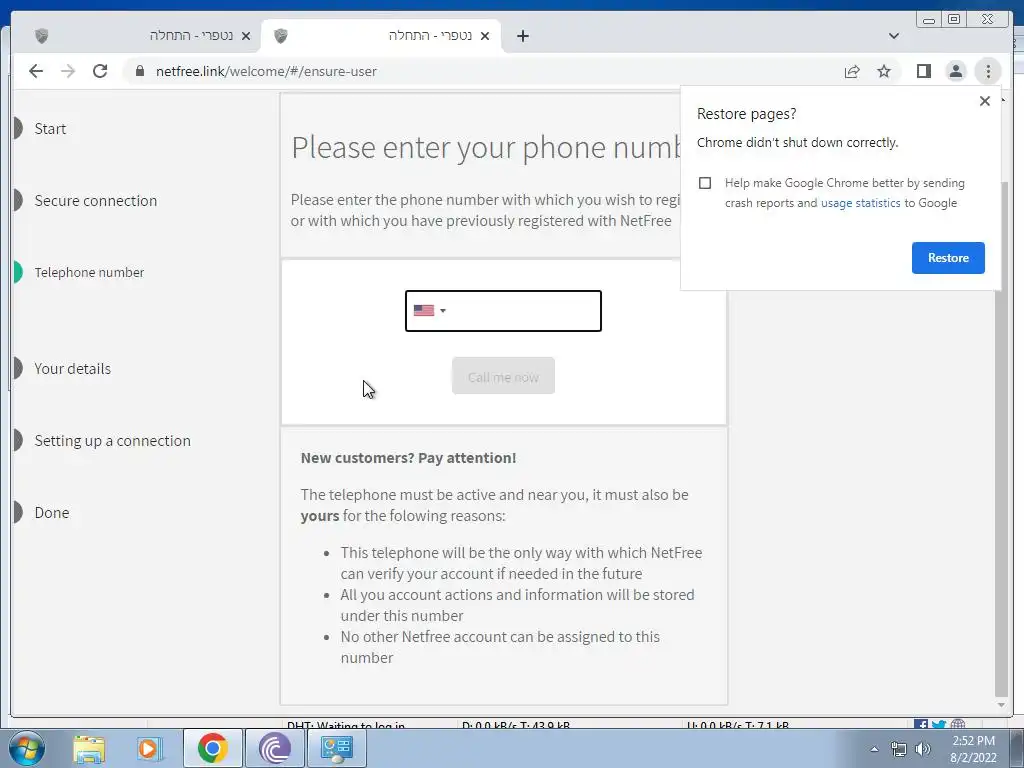Open the taskbar clock 2:52 PM
1024x768 pixels.
973,749
